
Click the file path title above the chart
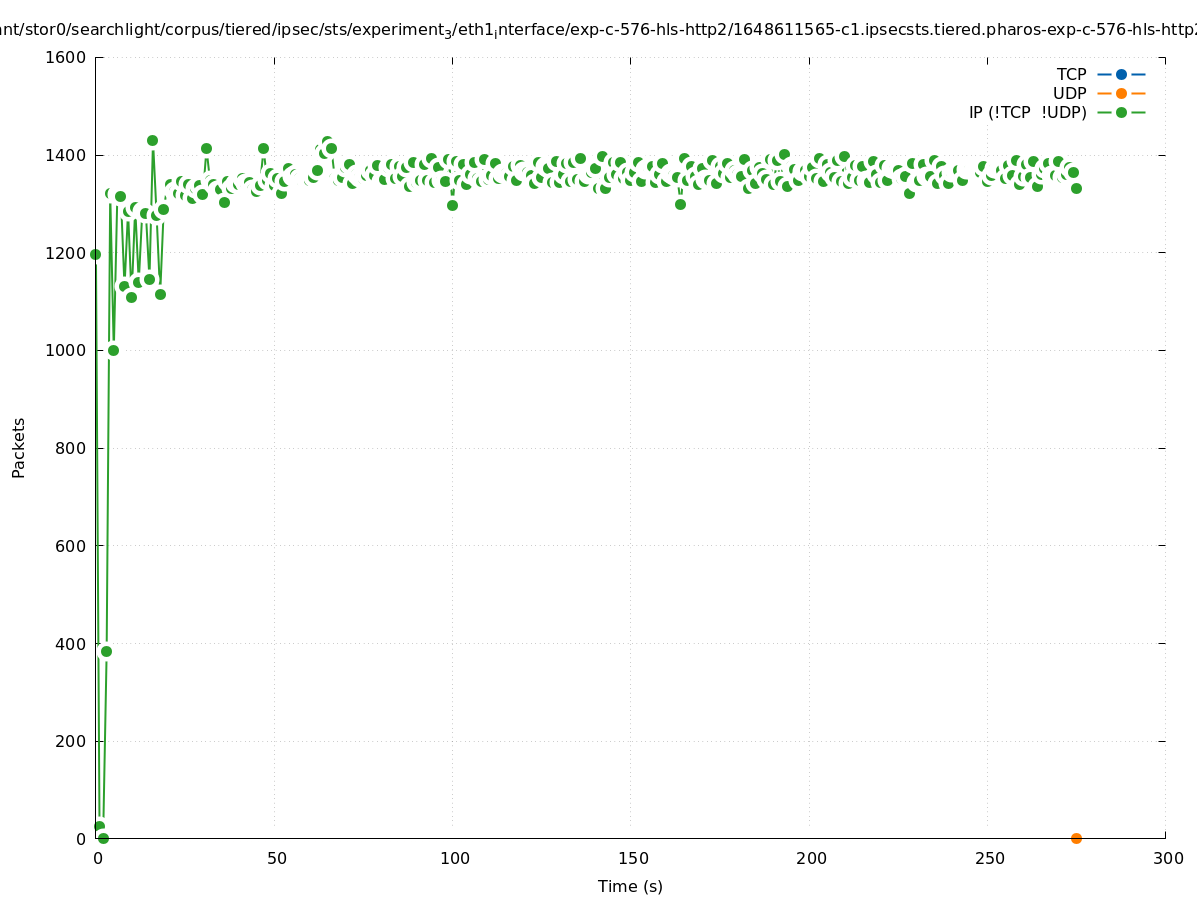pos(598,30)
